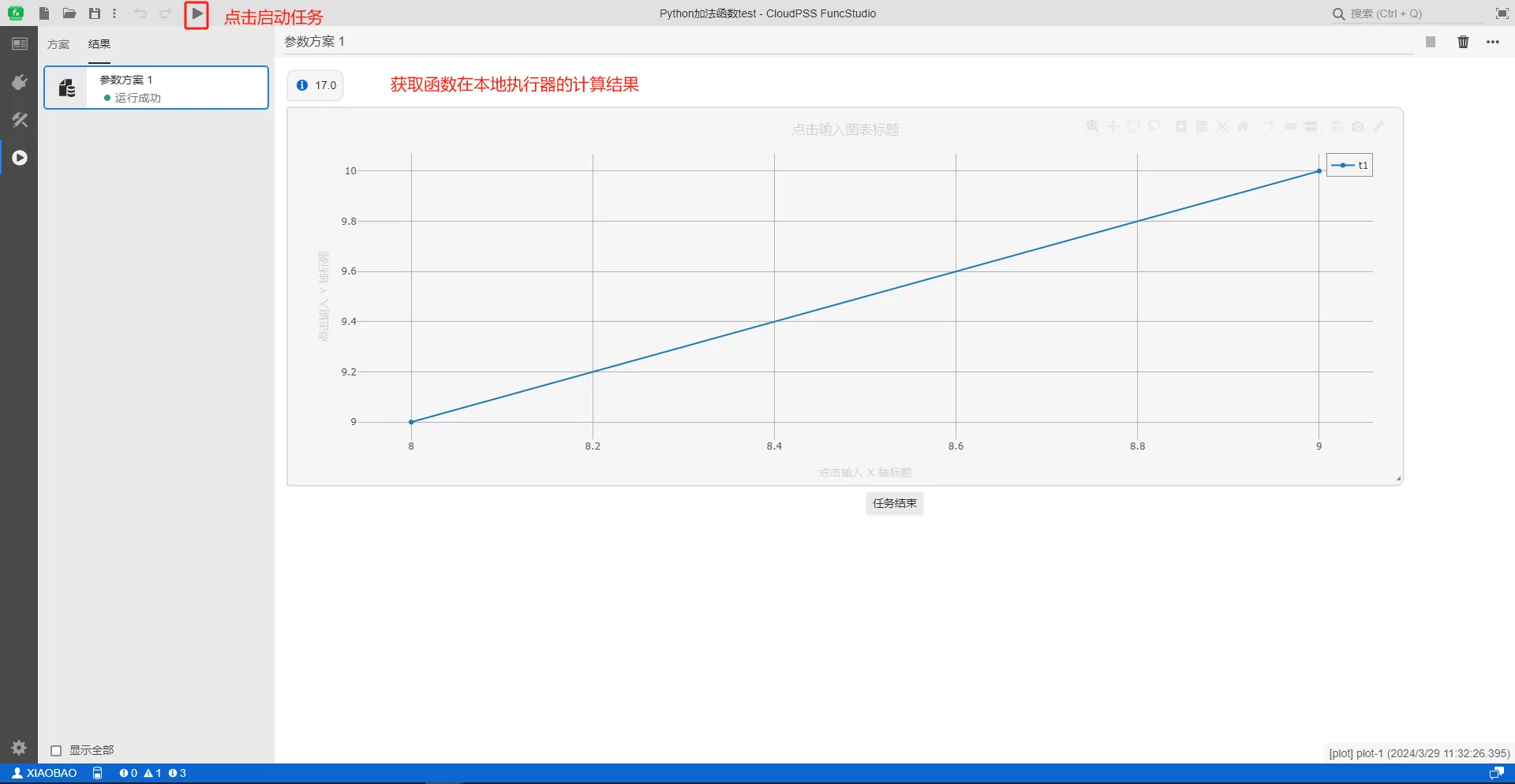Start the task with the play button

[x=196, y=14]
